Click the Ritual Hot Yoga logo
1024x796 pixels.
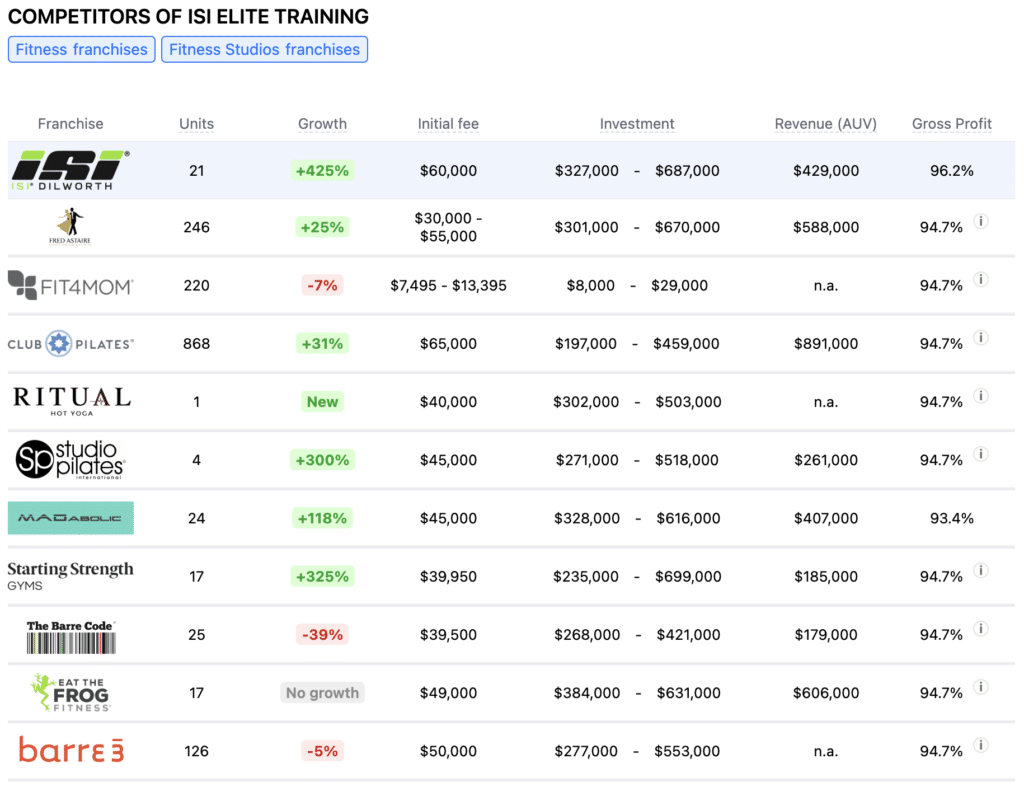click(72, 401)
